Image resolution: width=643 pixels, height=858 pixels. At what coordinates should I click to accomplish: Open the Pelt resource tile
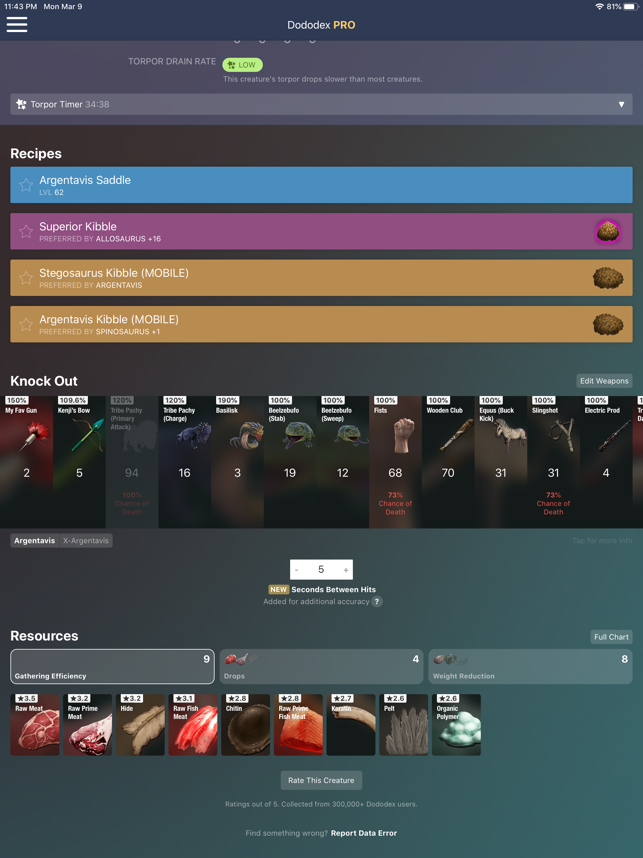click(404, 725)
